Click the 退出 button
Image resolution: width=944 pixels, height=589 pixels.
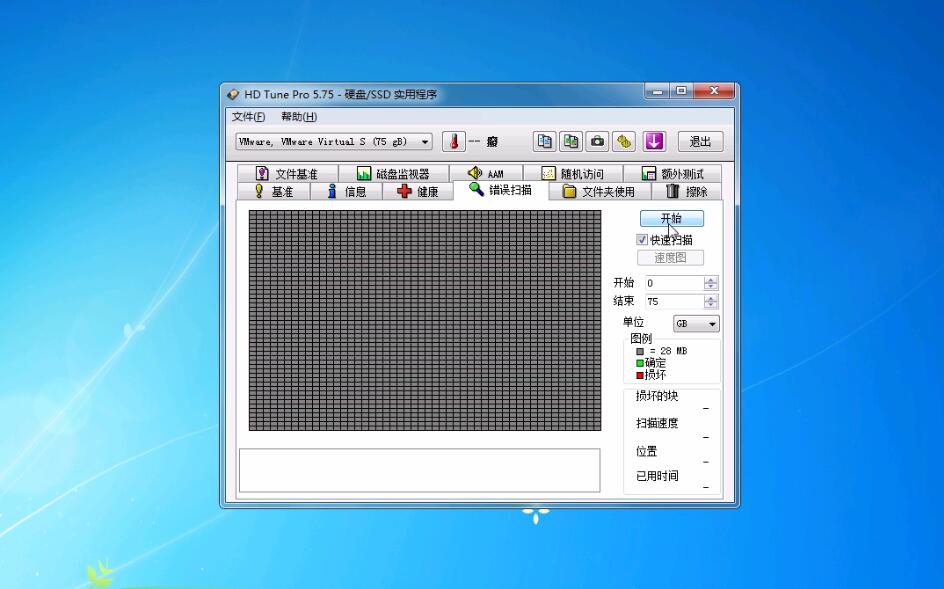point(700,142)
